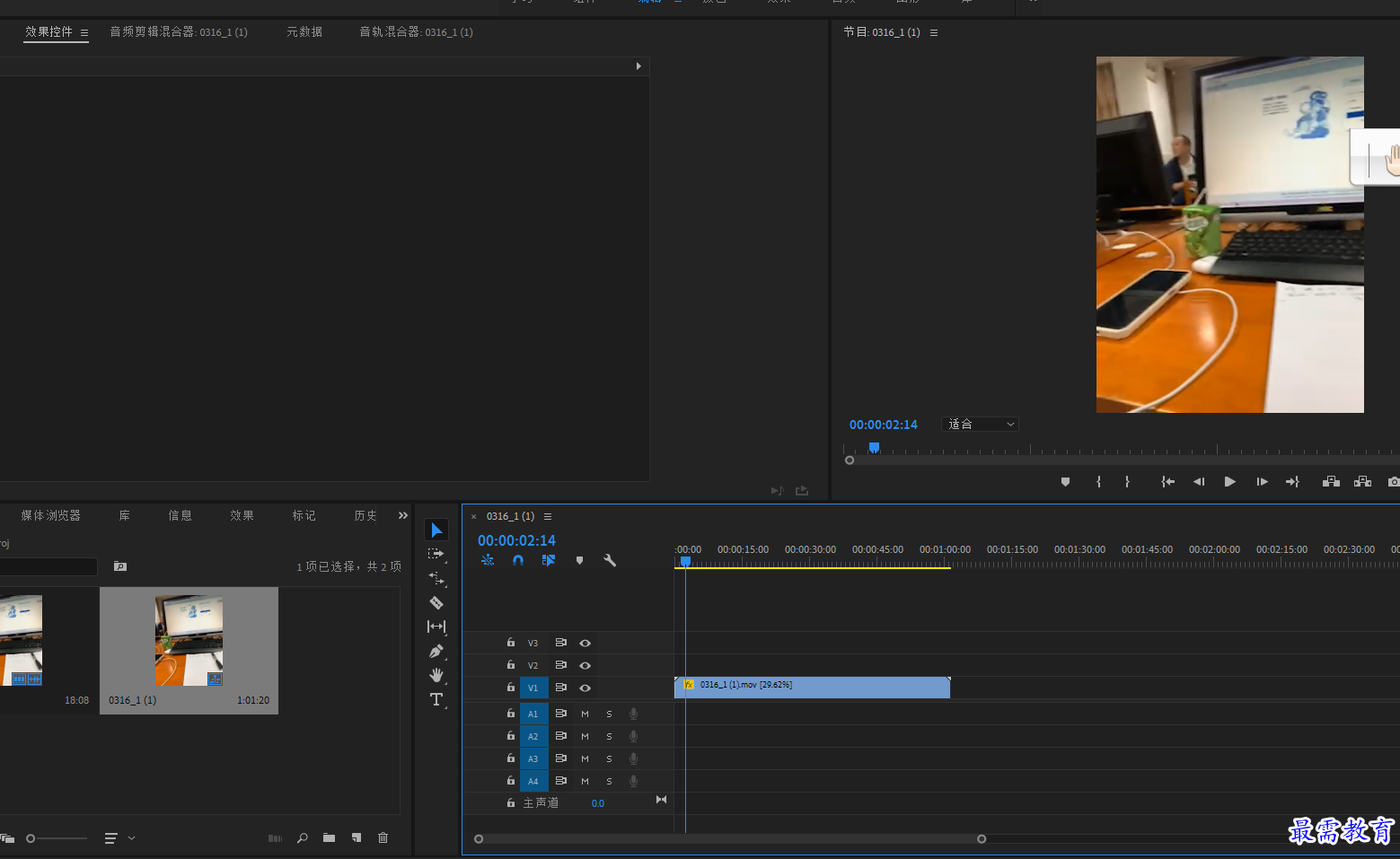Mark In point in program monitor
The image size is (1400, 859).
click(1098, 482)
